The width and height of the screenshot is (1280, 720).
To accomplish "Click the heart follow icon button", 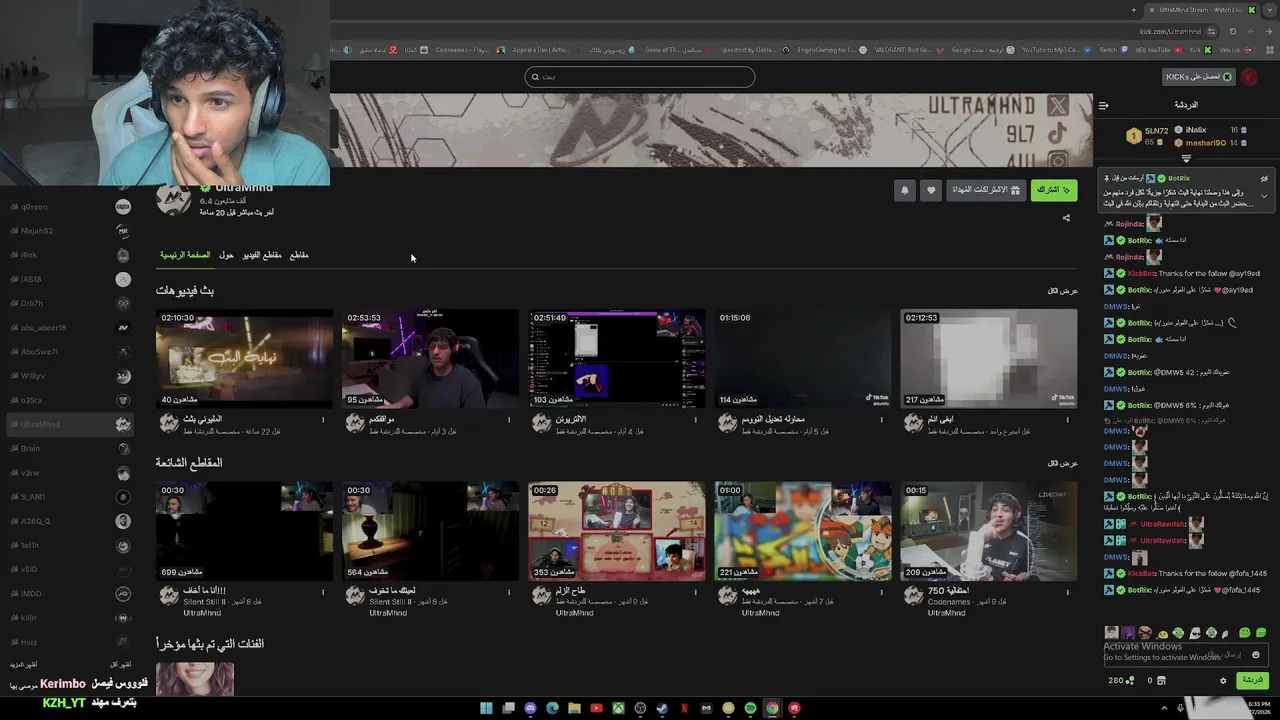I will 931,190.
